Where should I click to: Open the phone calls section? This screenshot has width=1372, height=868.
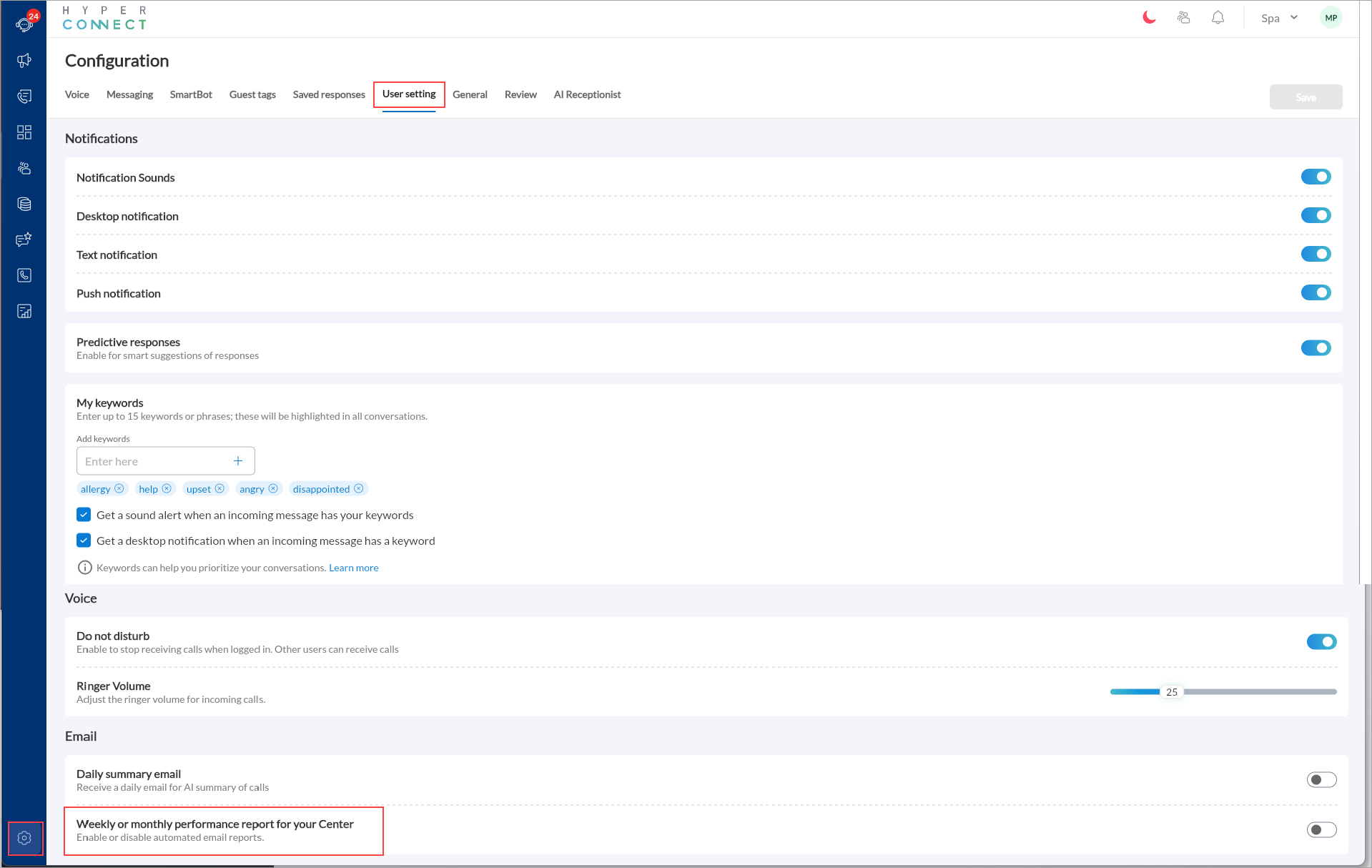[24, 275]
